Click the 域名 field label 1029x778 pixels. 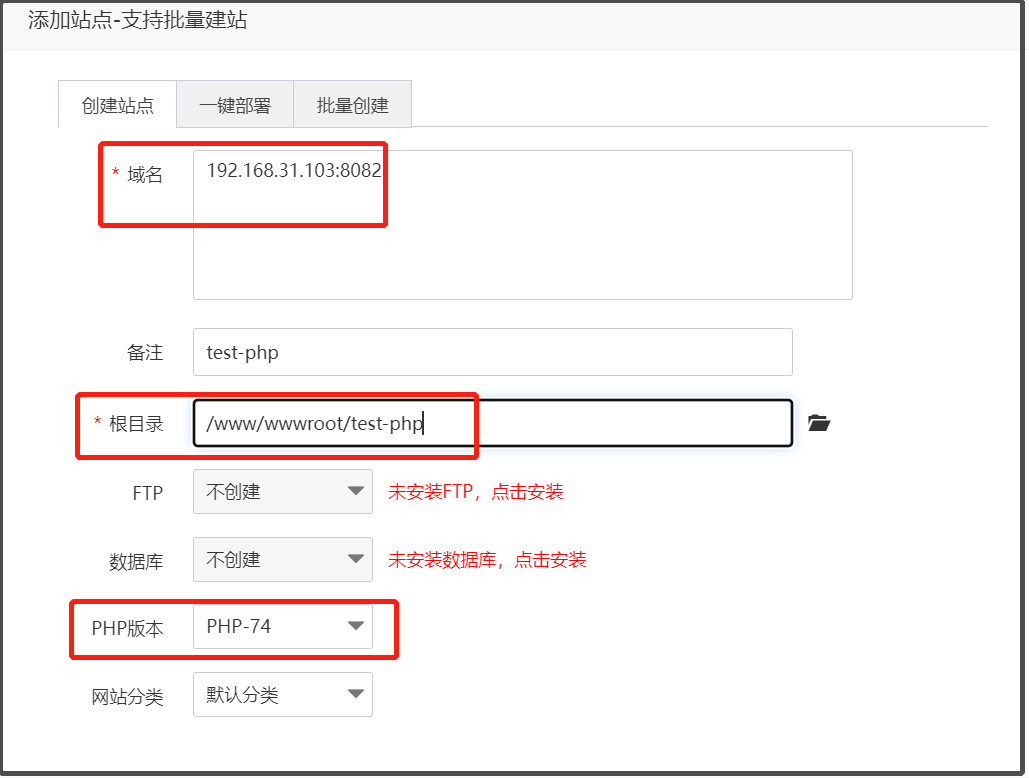tap(144, 175)
